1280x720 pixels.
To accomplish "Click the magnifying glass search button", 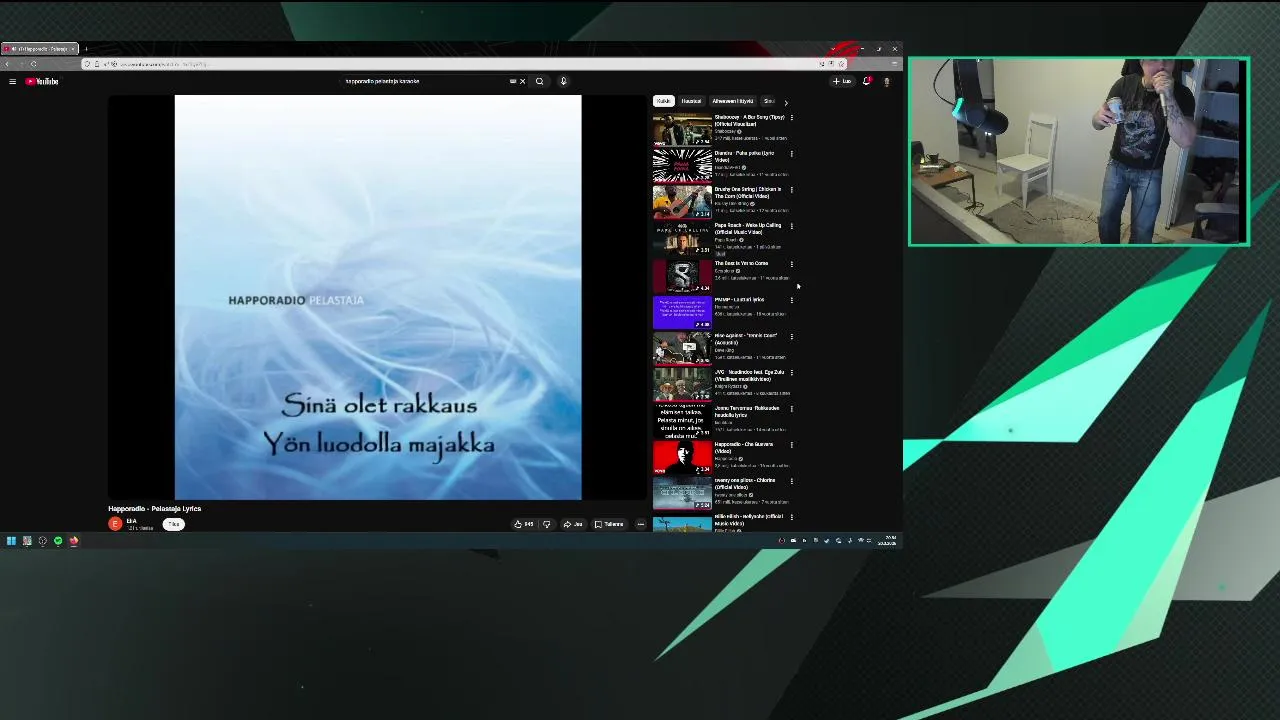I will pos(539,81).
